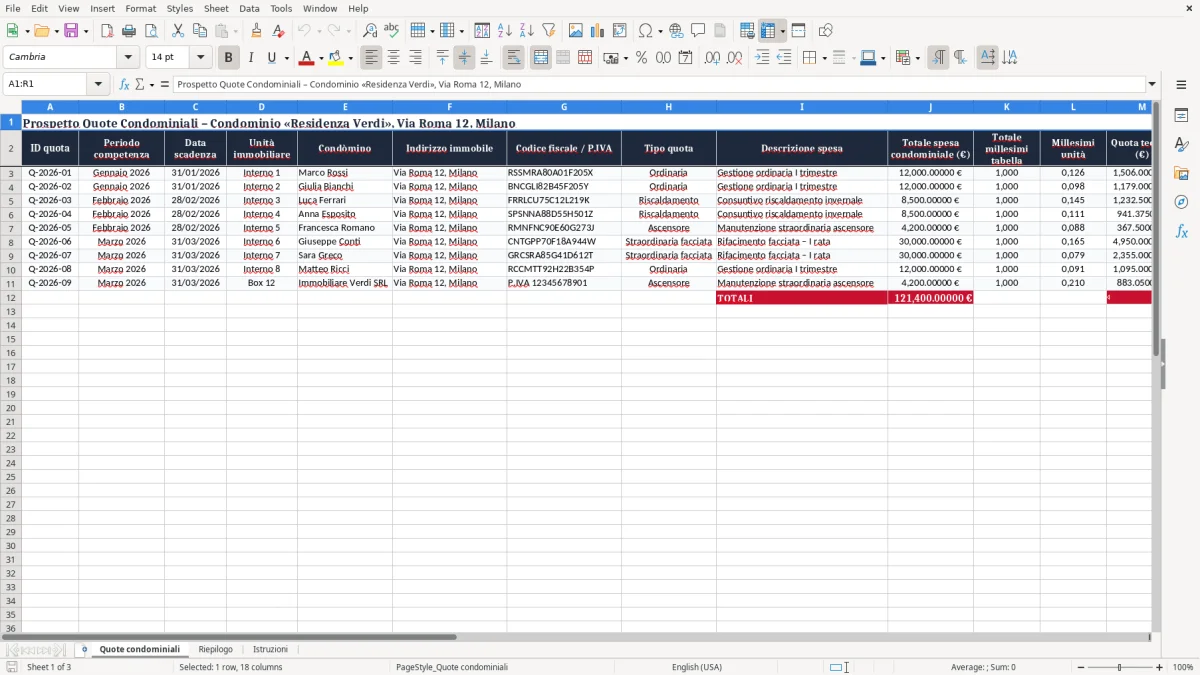Toggle Center Horizontally alignment
1200x675 pixels.
[x=393, y=58]
